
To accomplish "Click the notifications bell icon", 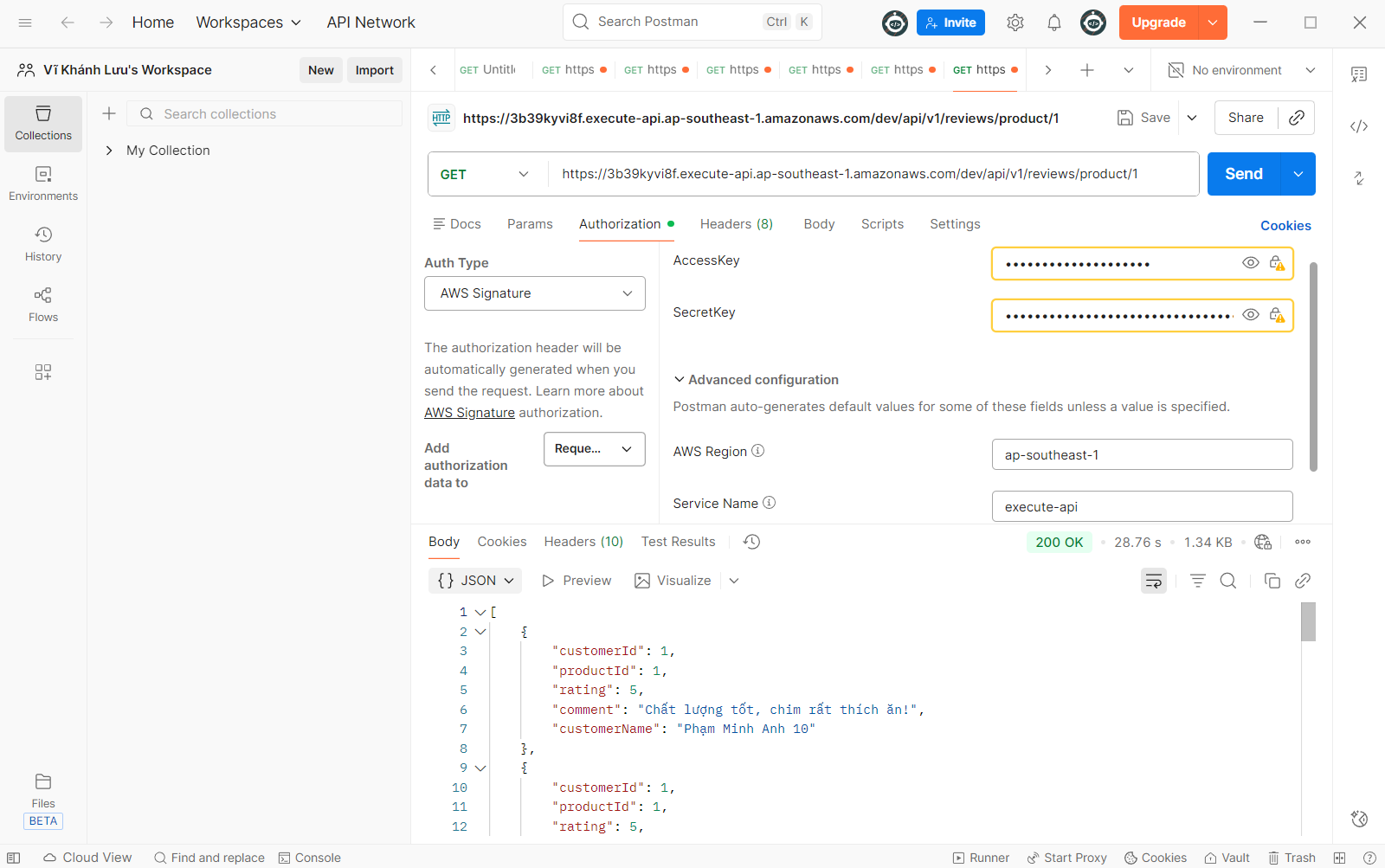I will click(1053, 23).
